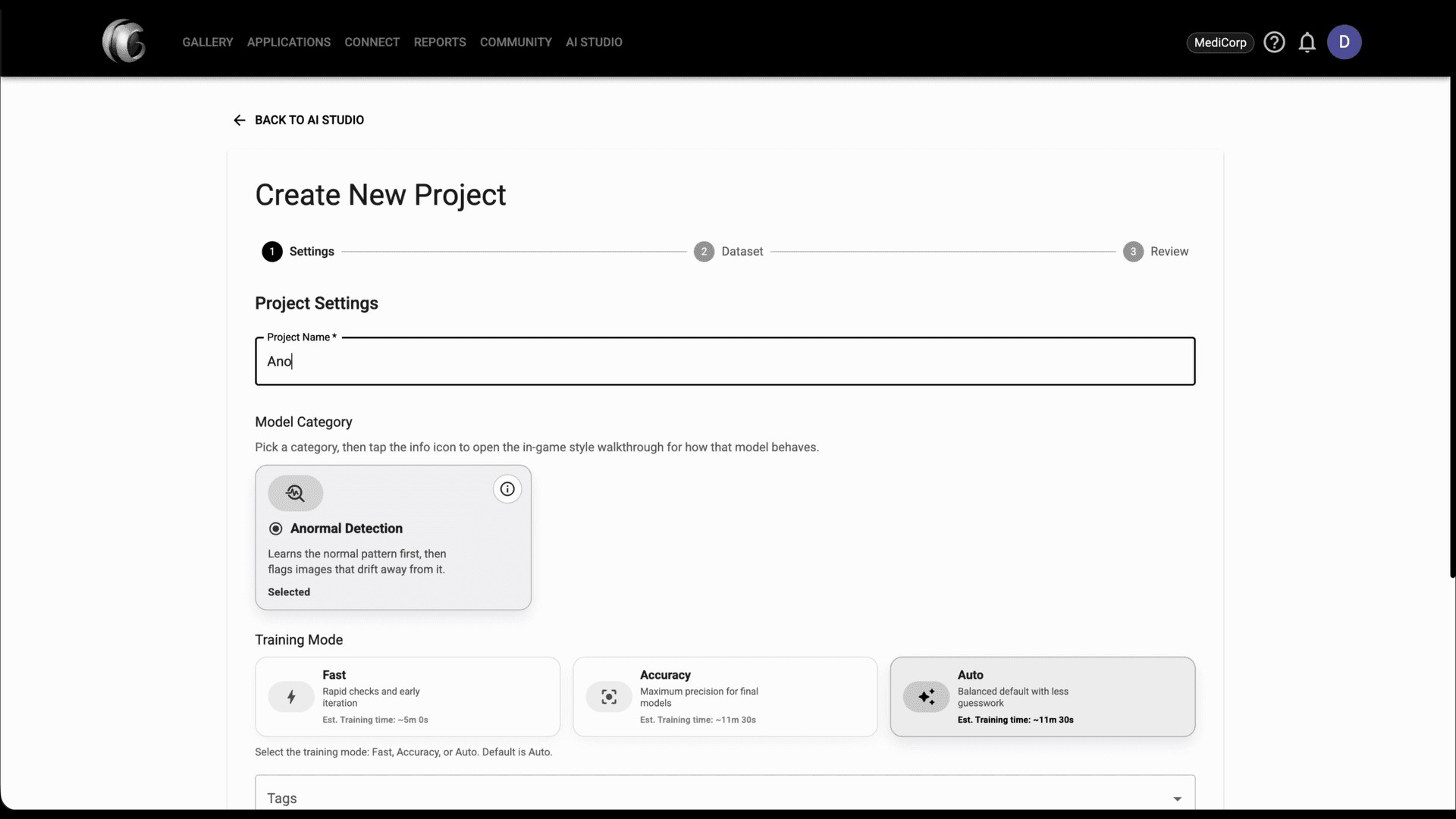Choose the Fast training mode
1456x819 pixels.
[406, 696]
